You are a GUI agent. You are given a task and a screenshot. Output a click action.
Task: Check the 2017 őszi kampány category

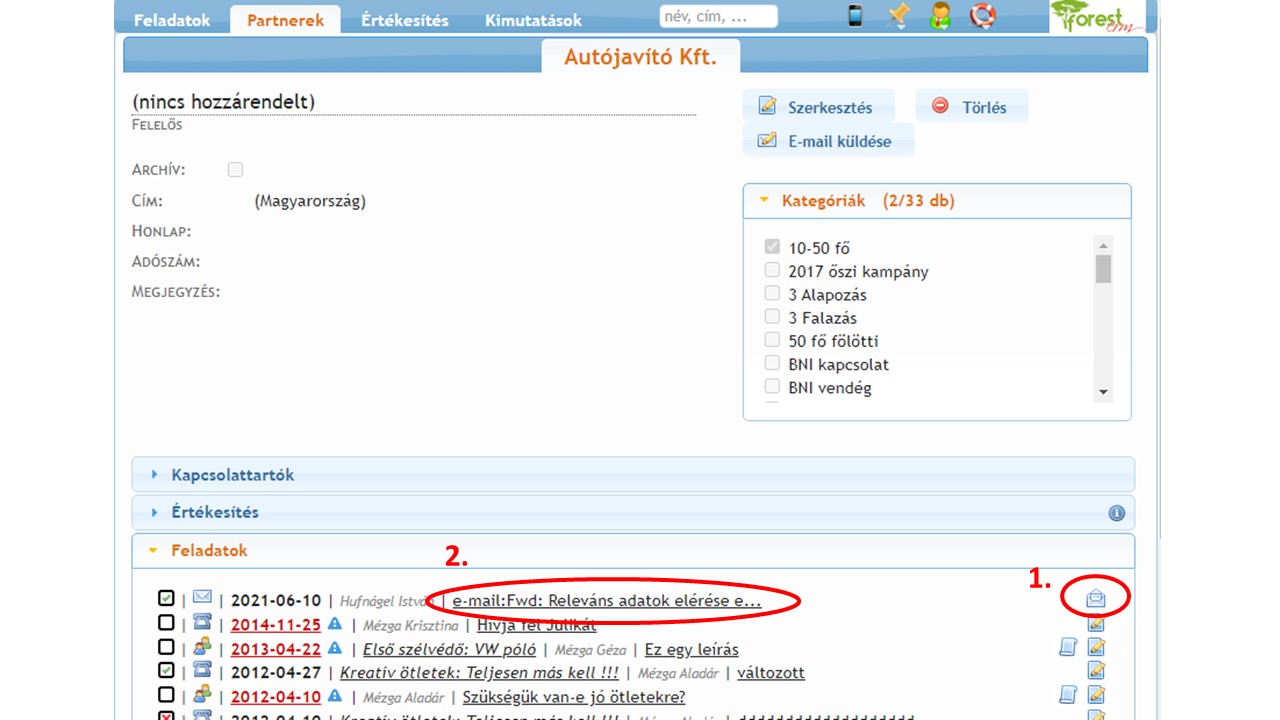pos(772,271)
